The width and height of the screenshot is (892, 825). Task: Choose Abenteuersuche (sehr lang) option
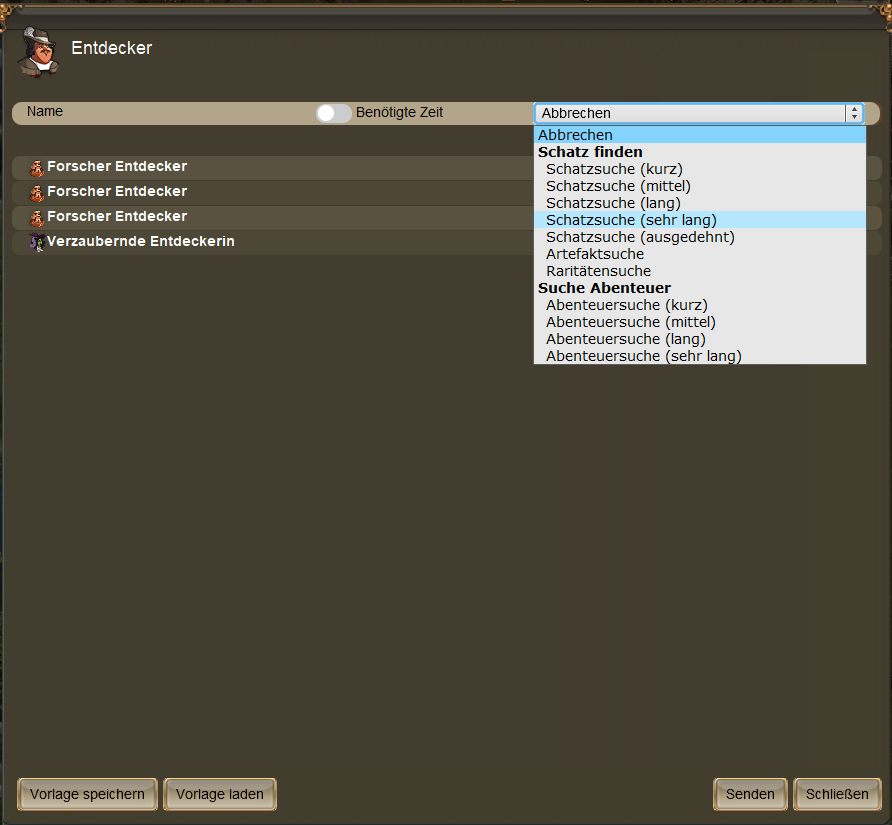(x=643, y=356)
